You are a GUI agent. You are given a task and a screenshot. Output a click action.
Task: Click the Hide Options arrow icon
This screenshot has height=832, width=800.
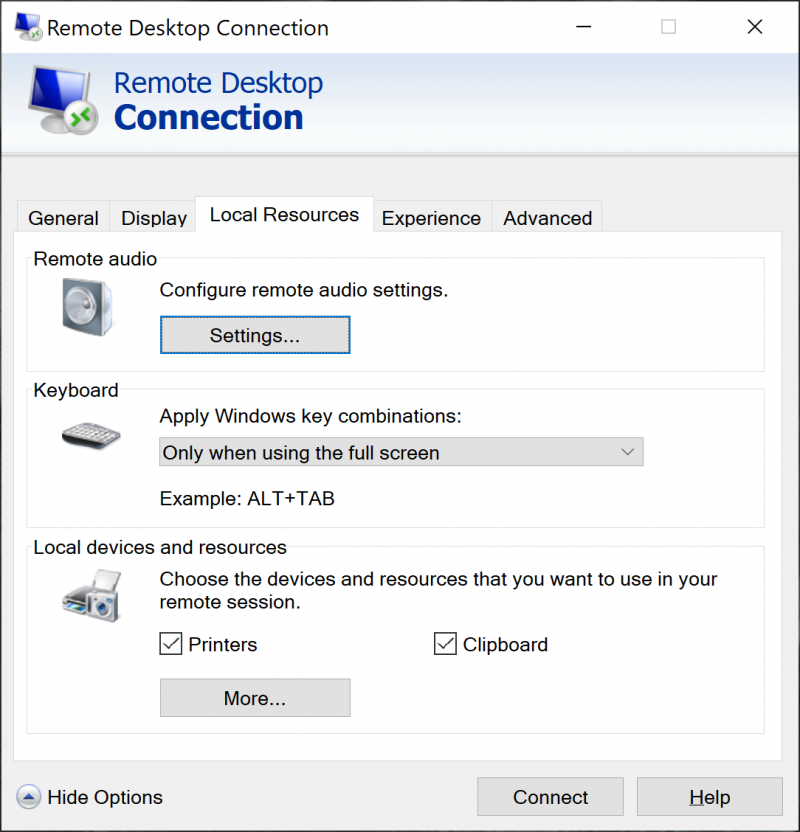(28, 797)
